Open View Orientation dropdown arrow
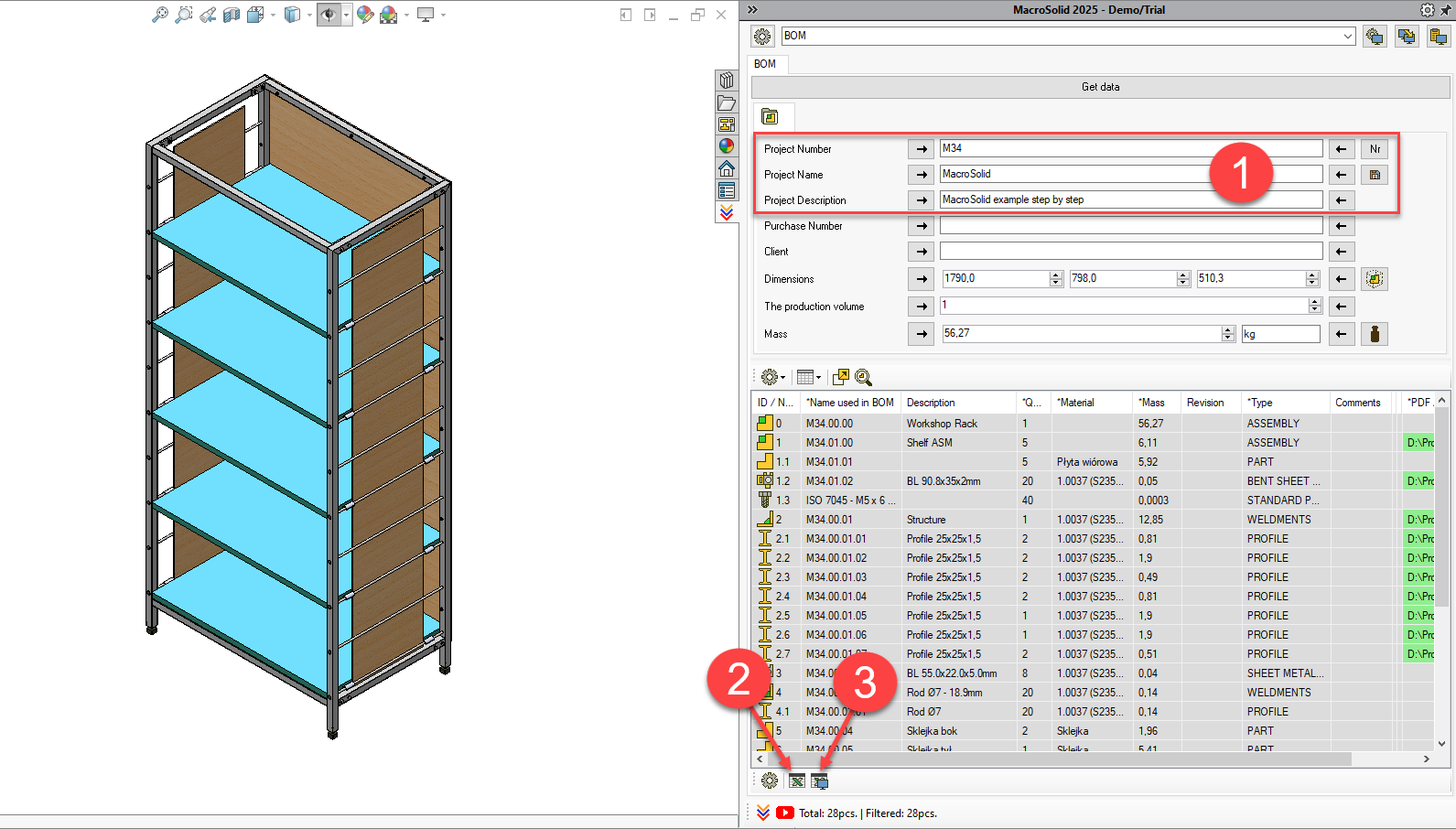1456x829 pixels. (273, 15)
